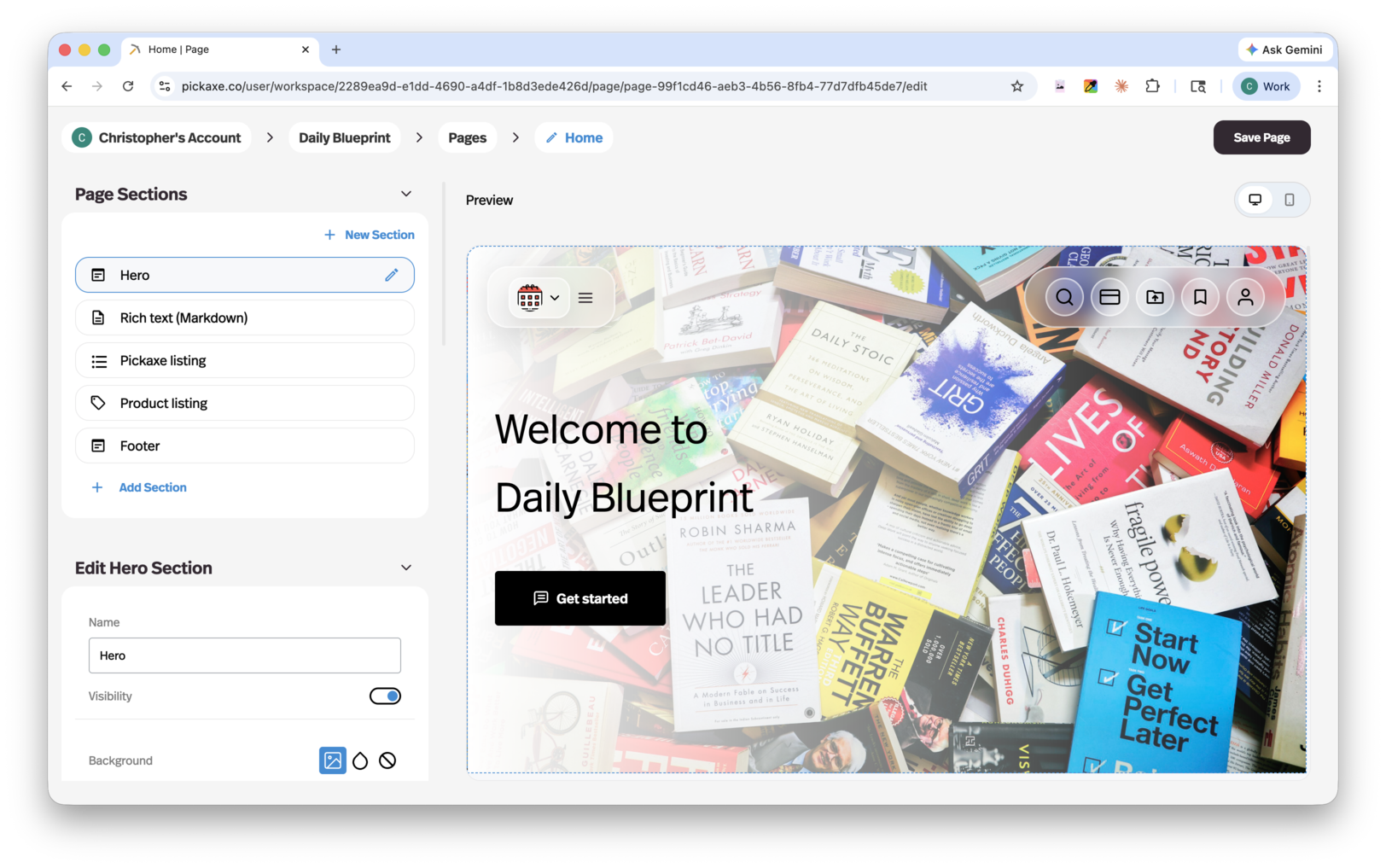Click the pencil edit icon on the Hero section
1386x868 pixels.
point(392,275)
